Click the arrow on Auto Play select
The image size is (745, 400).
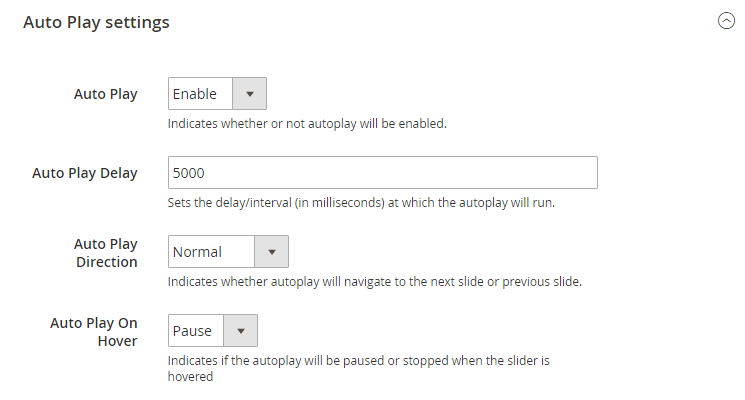(x=249, y=94)
